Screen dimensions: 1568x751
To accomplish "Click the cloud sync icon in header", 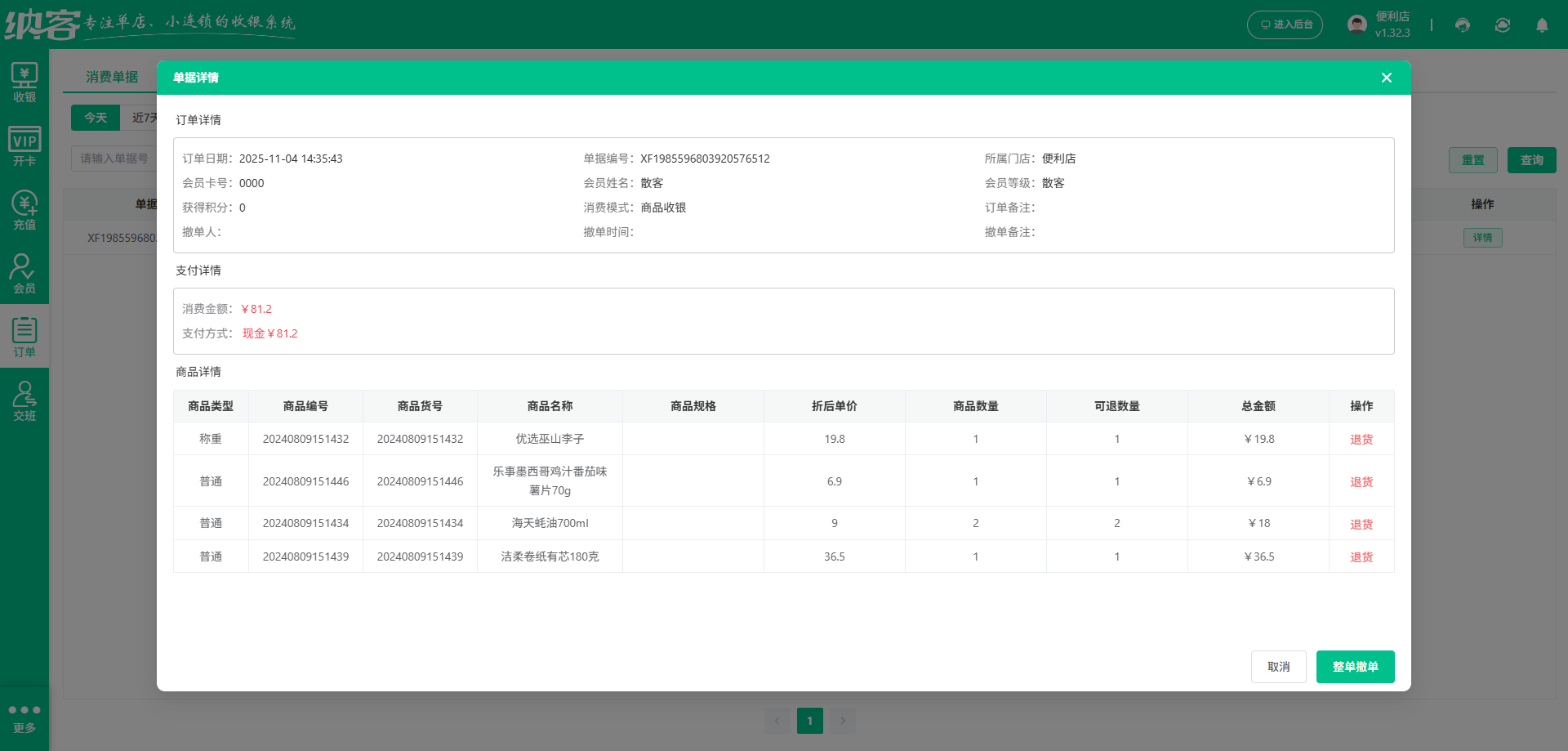I will [1502, 25].
